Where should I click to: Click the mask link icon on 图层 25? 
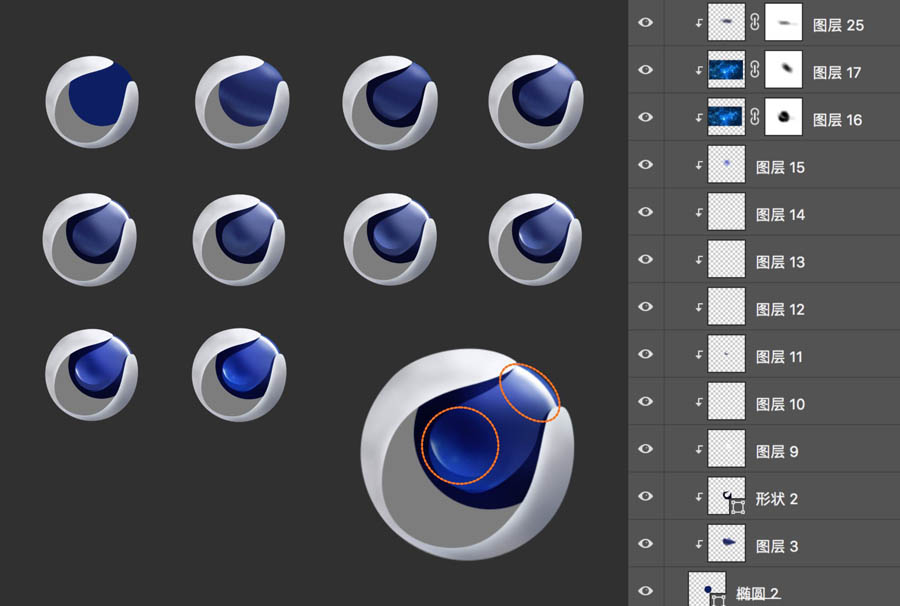click(x=755, y=22)
